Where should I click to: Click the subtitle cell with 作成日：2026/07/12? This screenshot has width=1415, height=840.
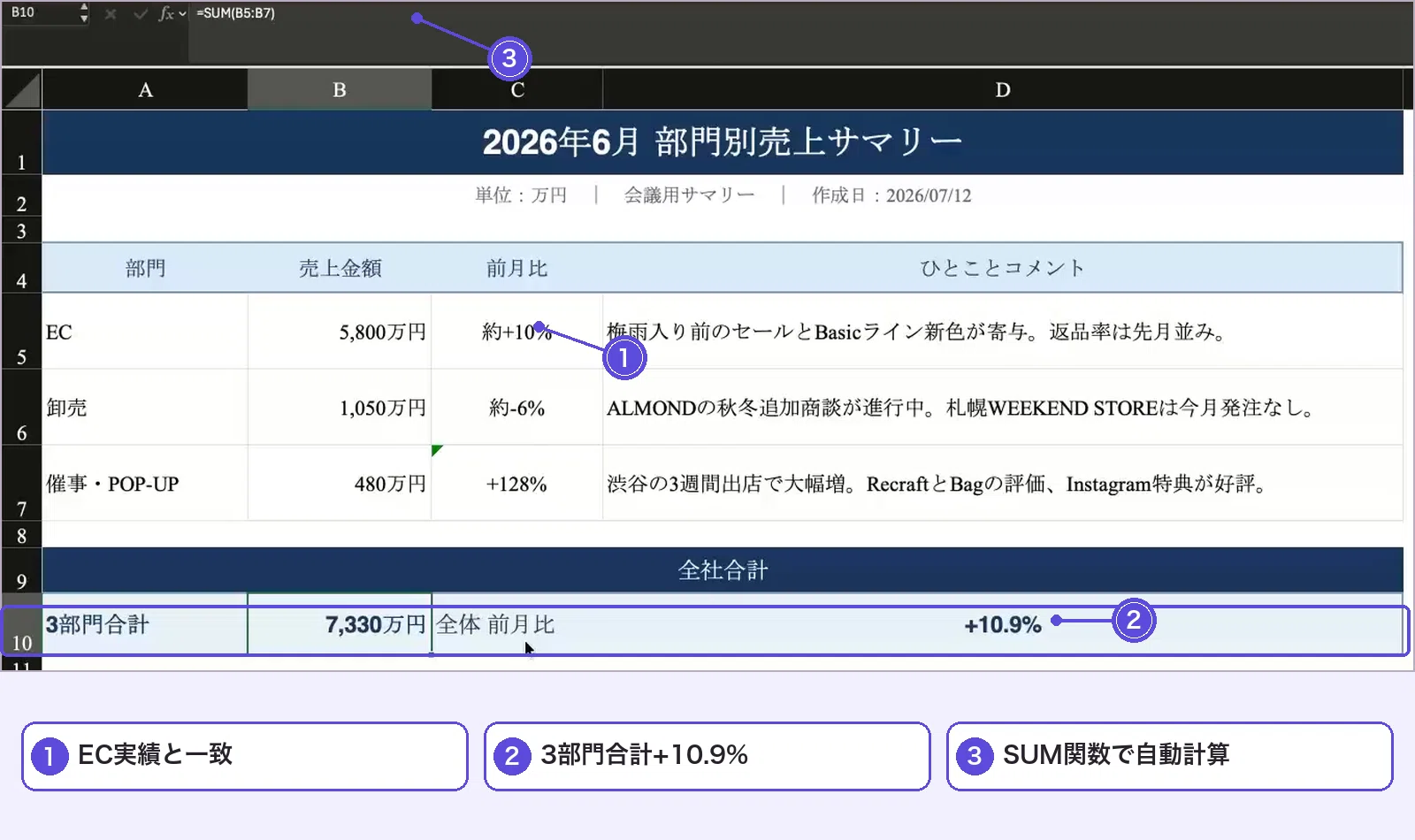[x=723, y=195]
